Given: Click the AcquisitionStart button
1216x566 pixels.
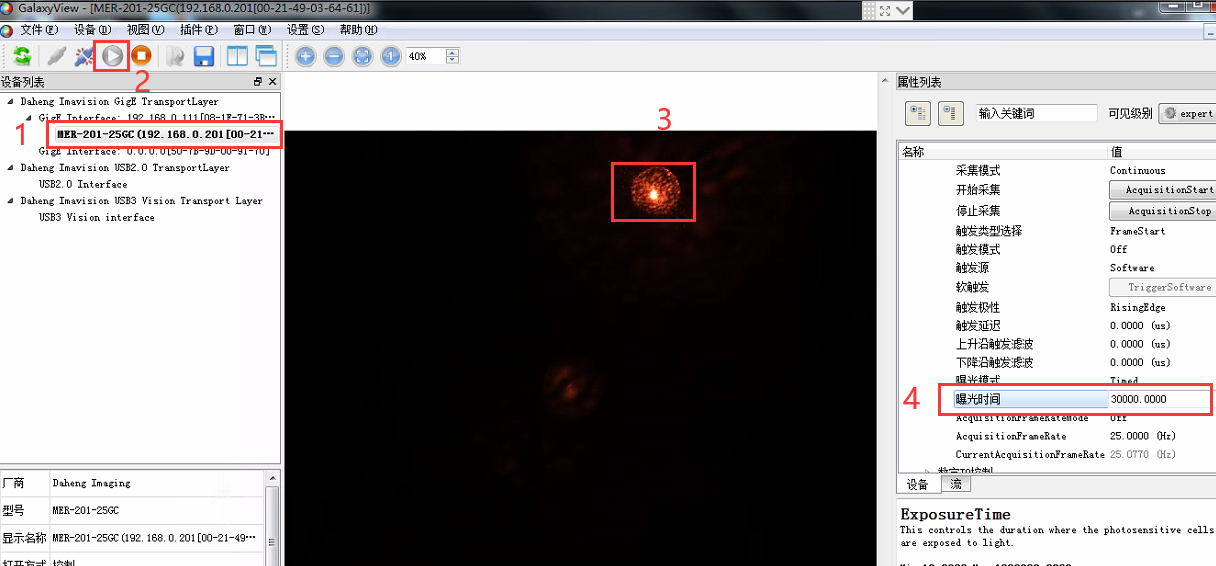Looking at the screenshot, I should 1163,189.
